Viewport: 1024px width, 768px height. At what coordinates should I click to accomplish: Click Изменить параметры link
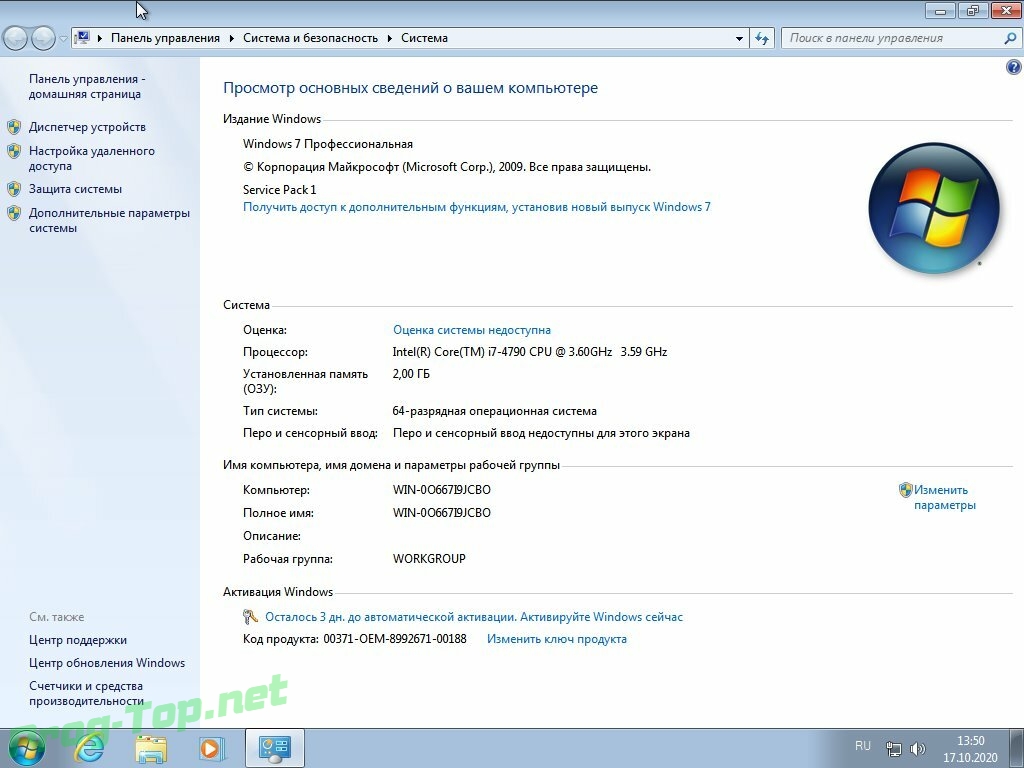point(944,498)
